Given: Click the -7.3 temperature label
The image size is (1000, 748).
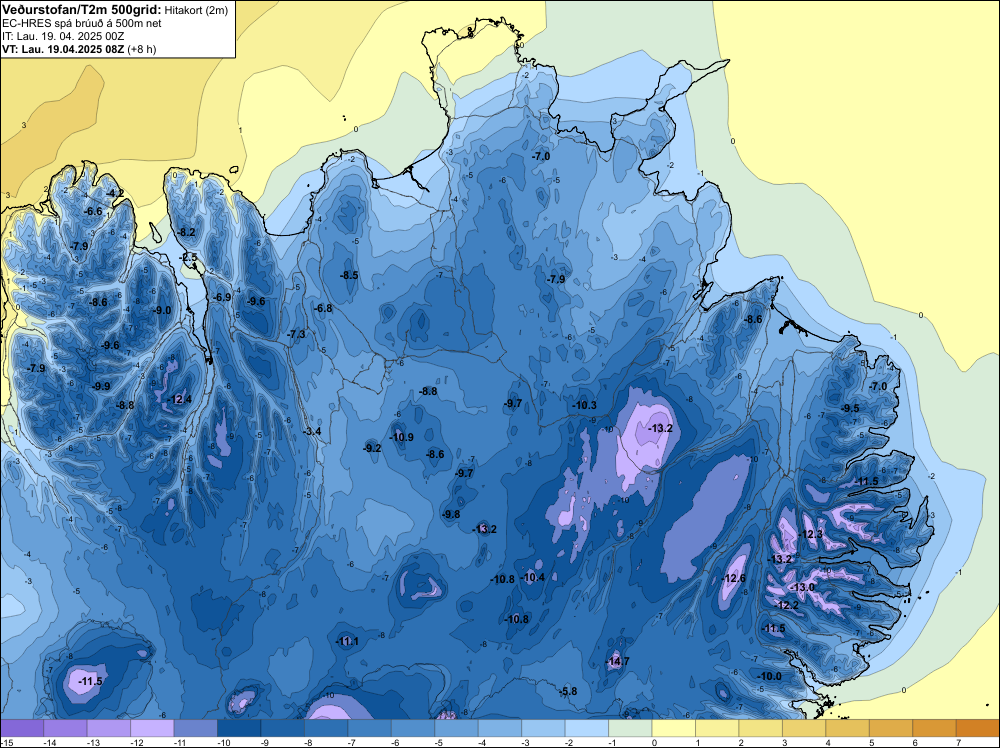Looking at the screenshot, I should coord(297,334).
